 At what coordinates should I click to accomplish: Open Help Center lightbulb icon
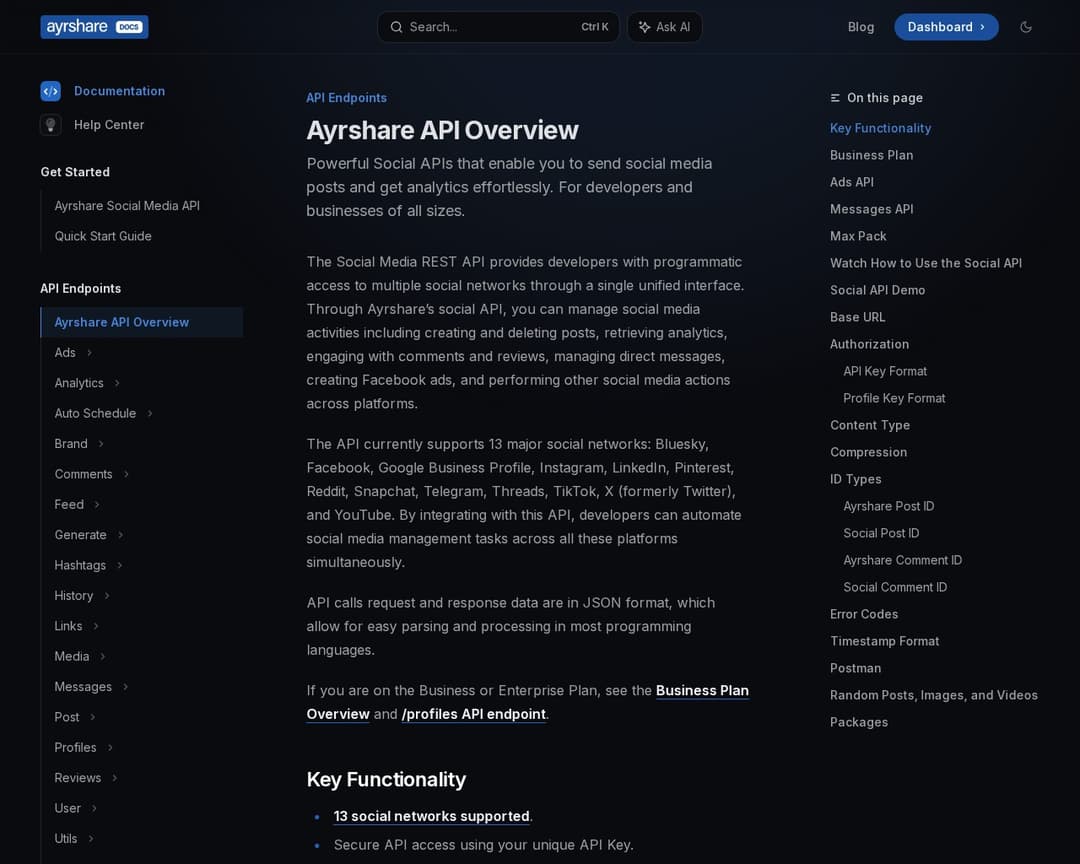point(50,125)
